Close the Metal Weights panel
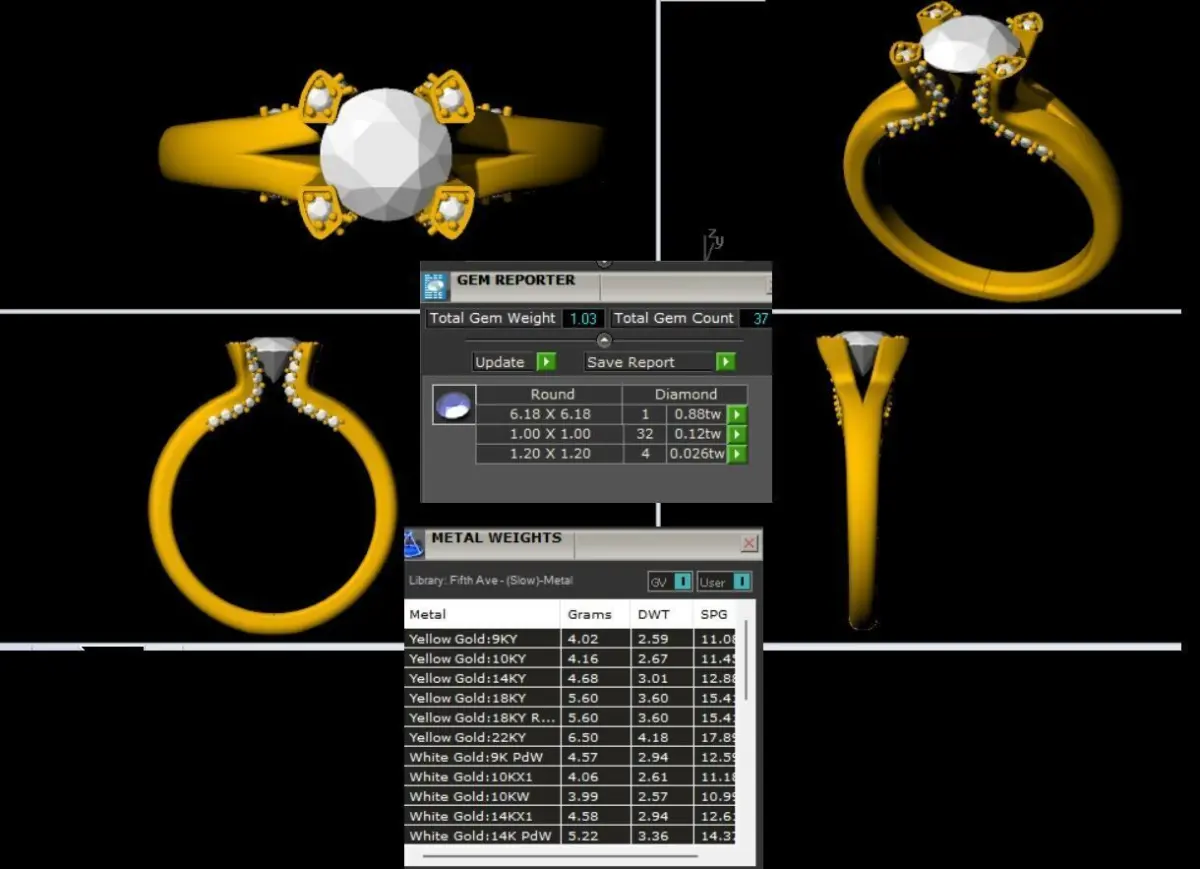Screen dimensions: 1200x869 (749, 544)
